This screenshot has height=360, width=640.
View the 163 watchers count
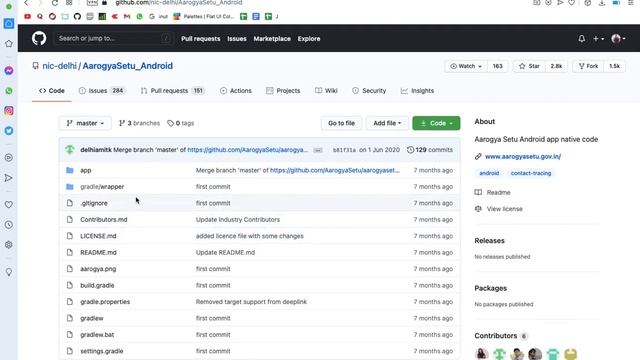pos(498,66)
